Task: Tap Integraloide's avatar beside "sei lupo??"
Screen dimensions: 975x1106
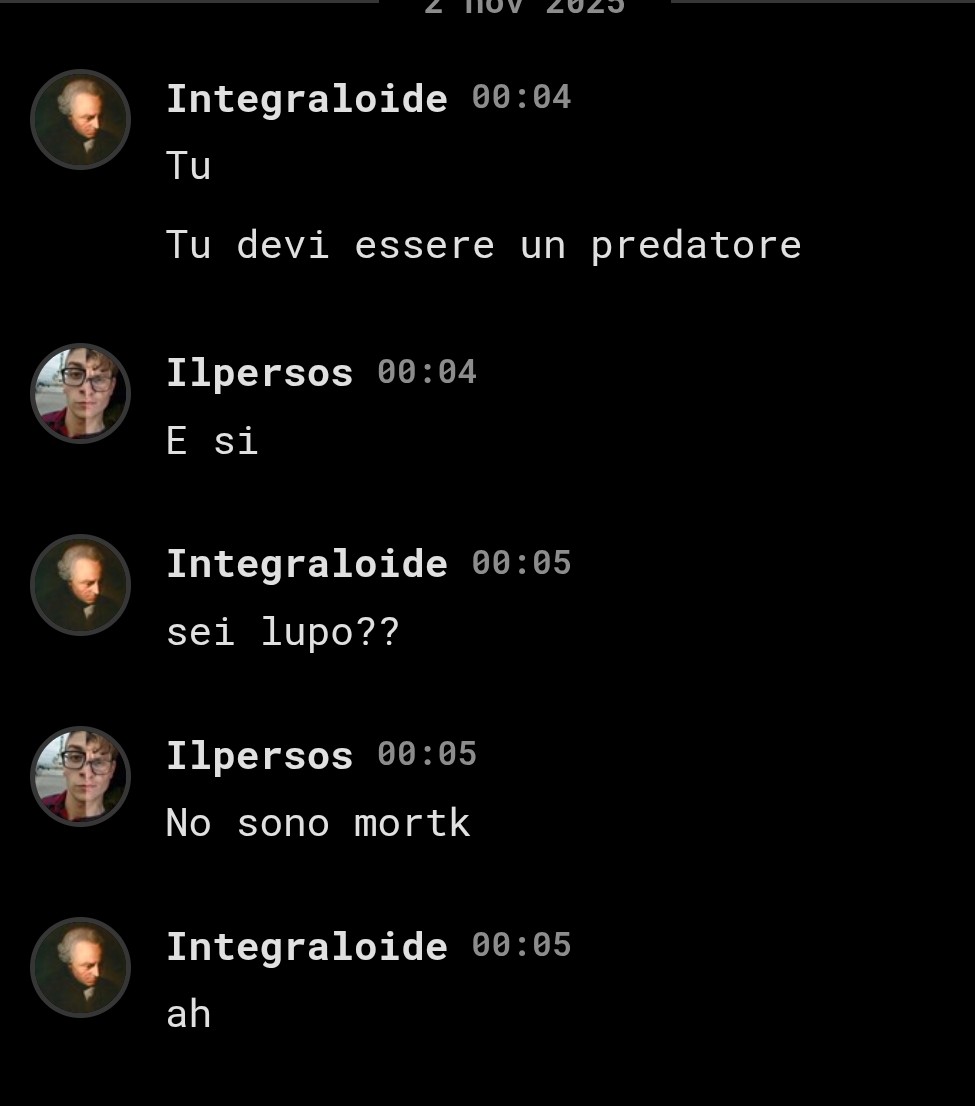Action: pos(80,585)
